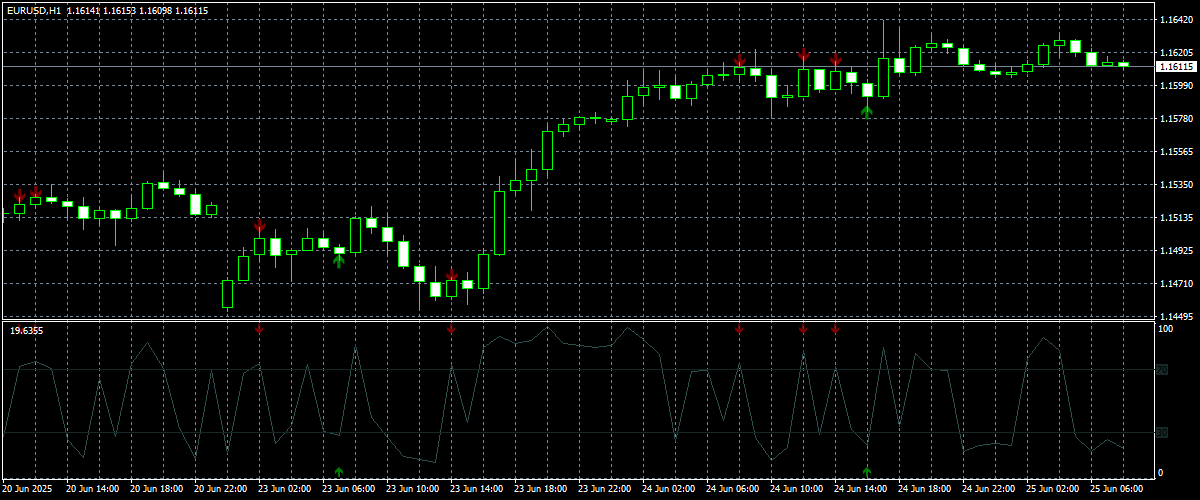Select the 70 level marker on indicator scale

(x=1162, y=370)
